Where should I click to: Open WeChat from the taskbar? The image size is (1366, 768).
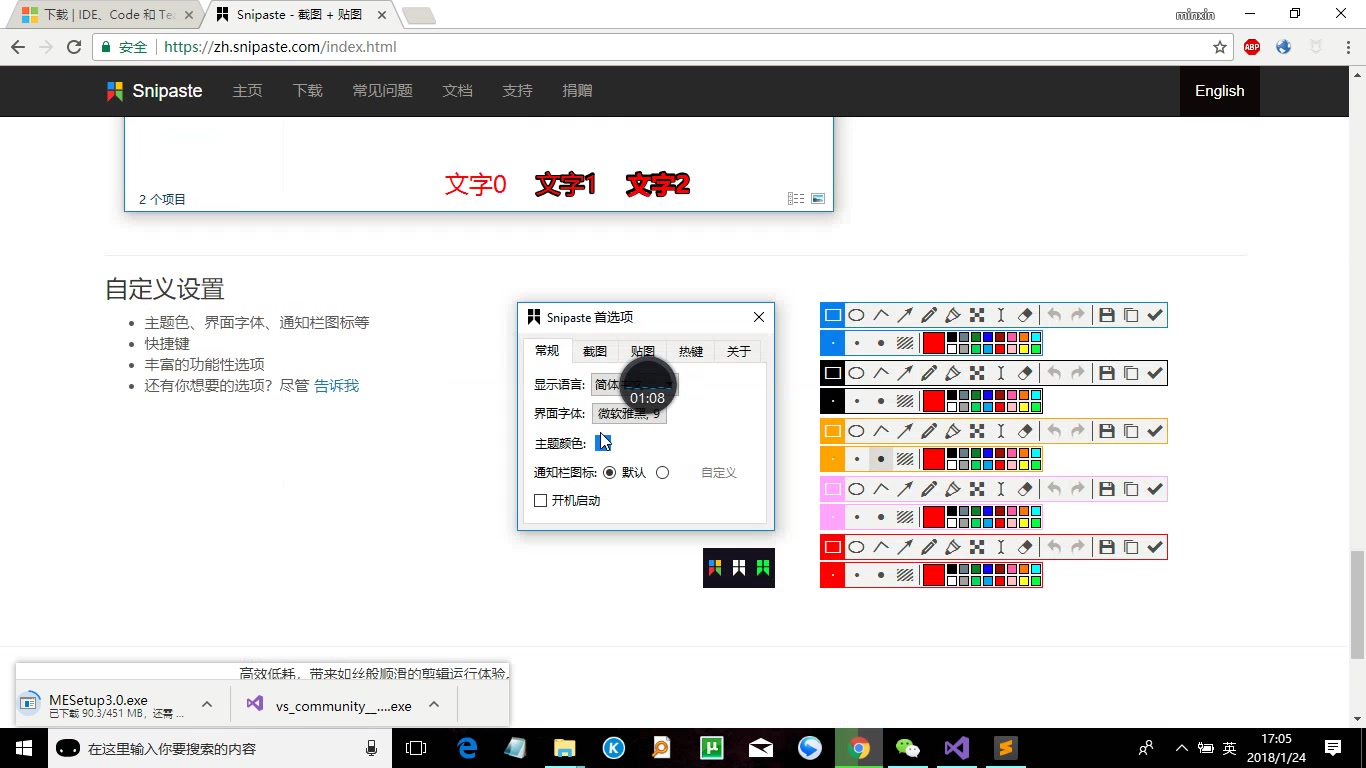point(907,748)
